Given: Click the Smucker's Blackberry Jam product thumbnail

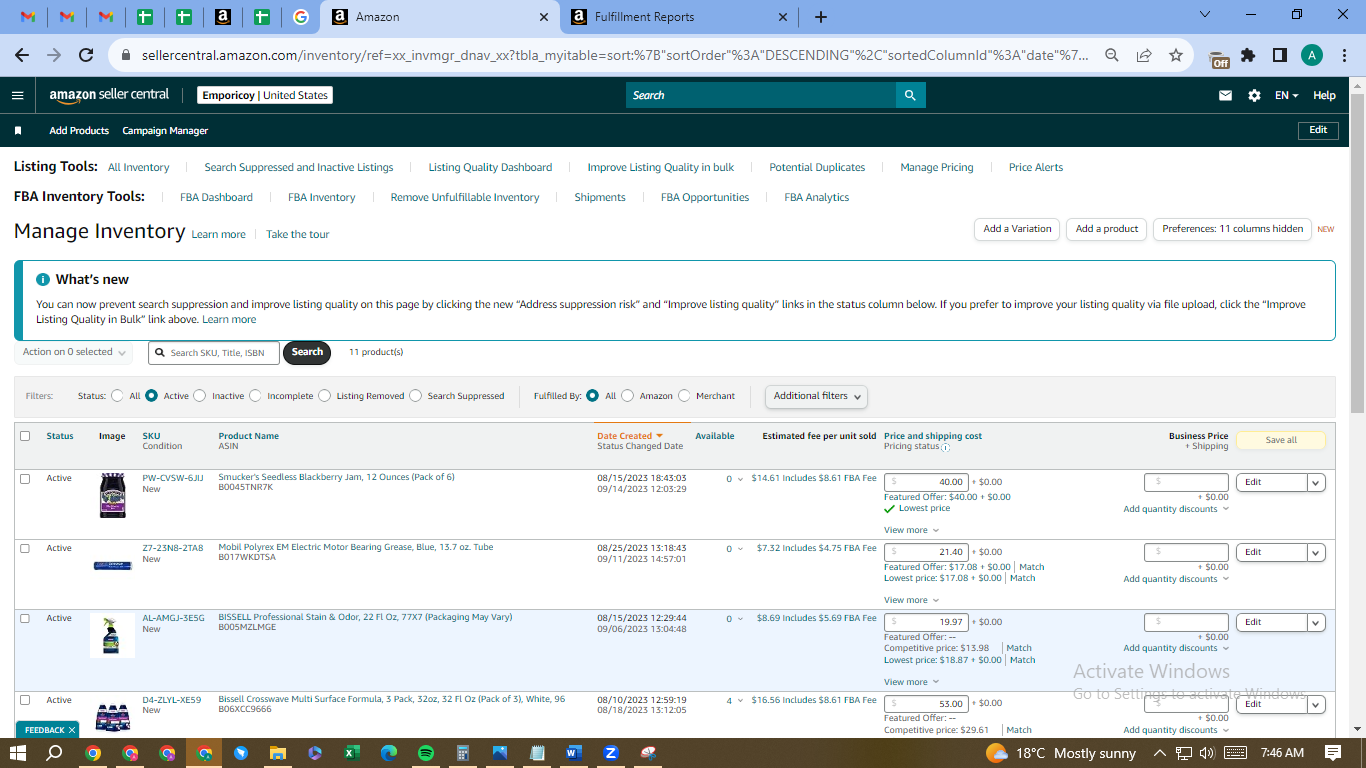Looking at the screenshot, I should [112, 495].
